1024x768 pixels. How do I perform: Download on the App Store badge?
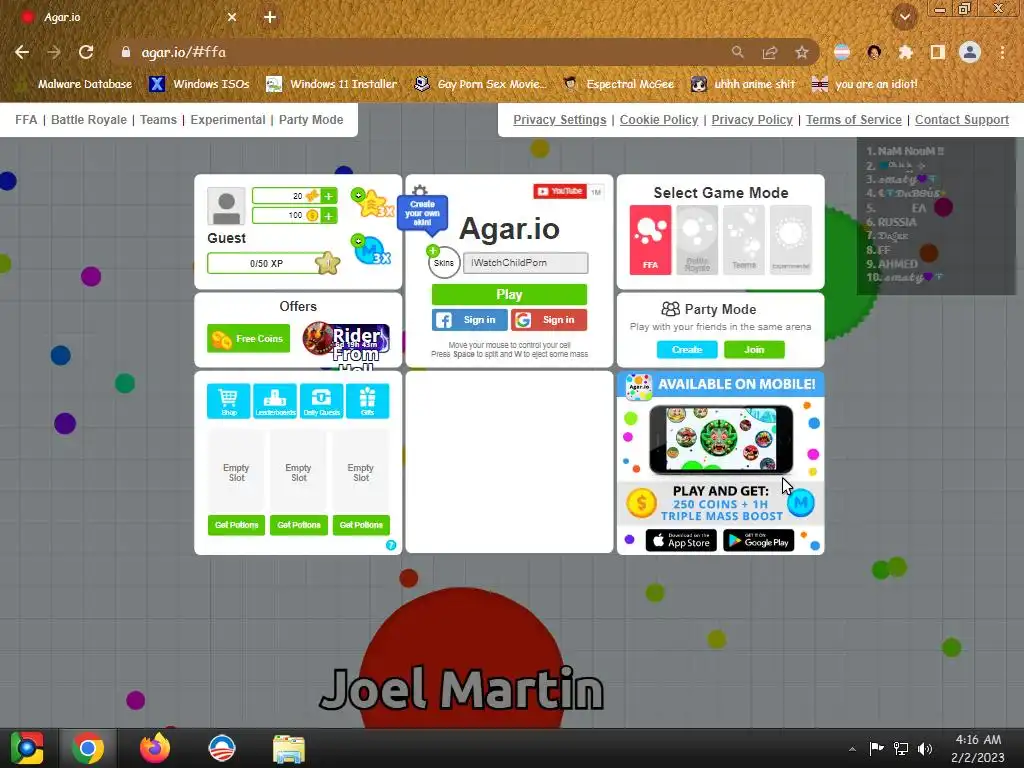click(x=681, y=541)
